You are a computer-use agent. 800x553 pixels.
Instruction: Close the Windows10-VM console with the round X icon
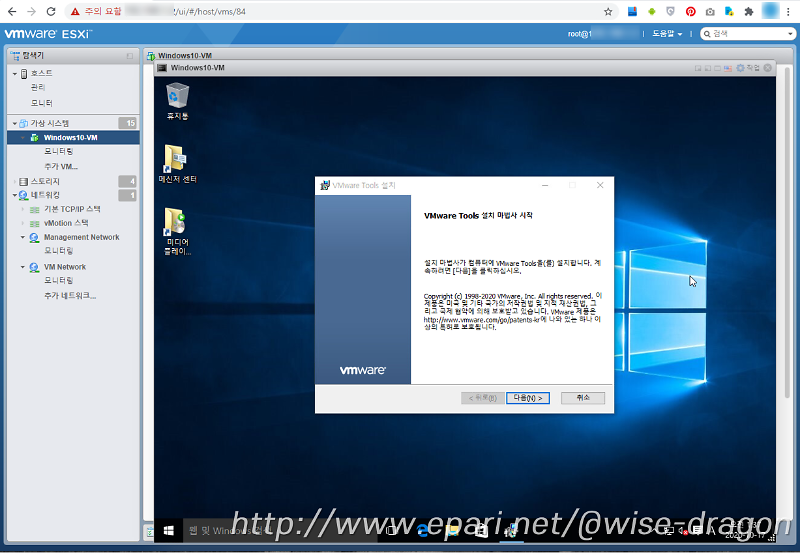pyautogui.click(x=767, y=68)
